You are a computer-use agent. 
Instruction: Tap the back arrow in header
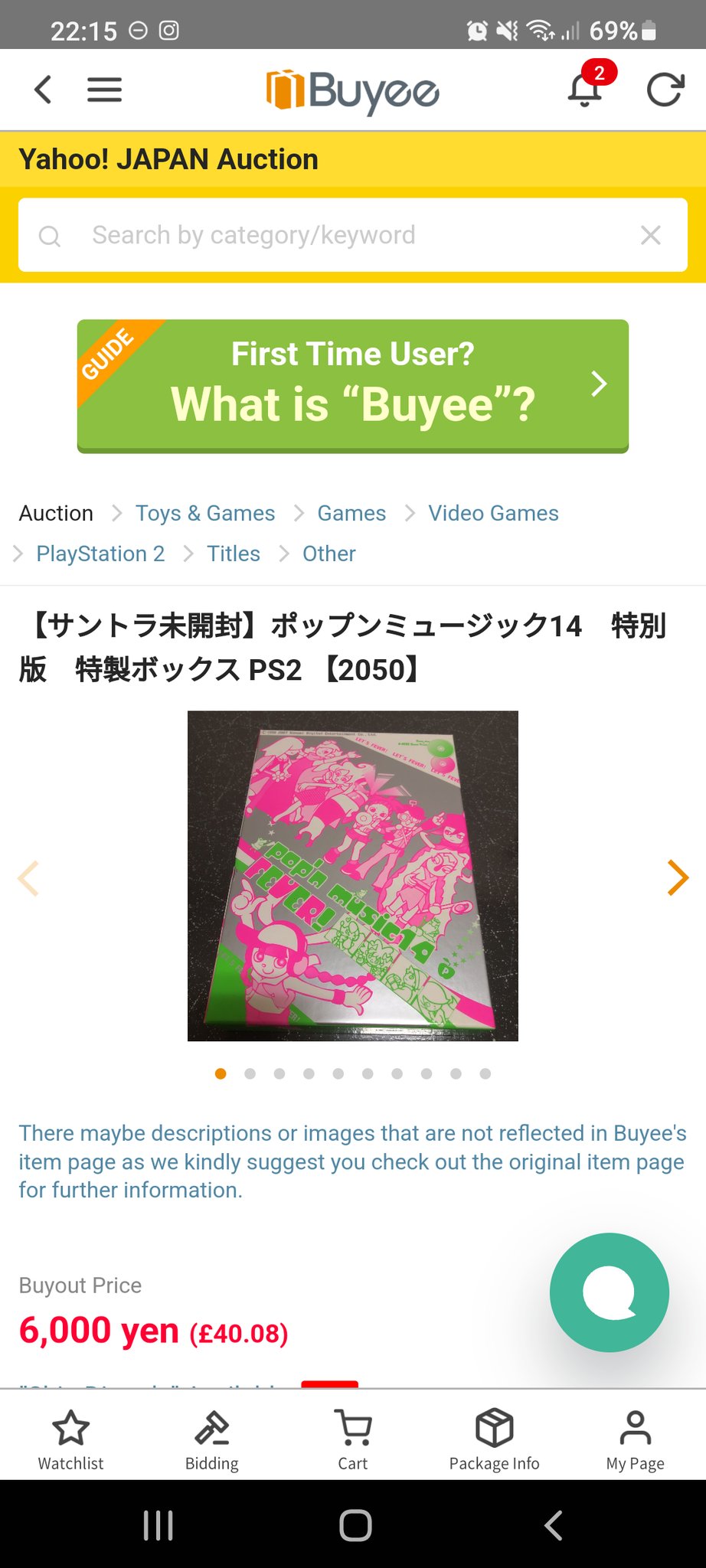[x=44, y=90]
